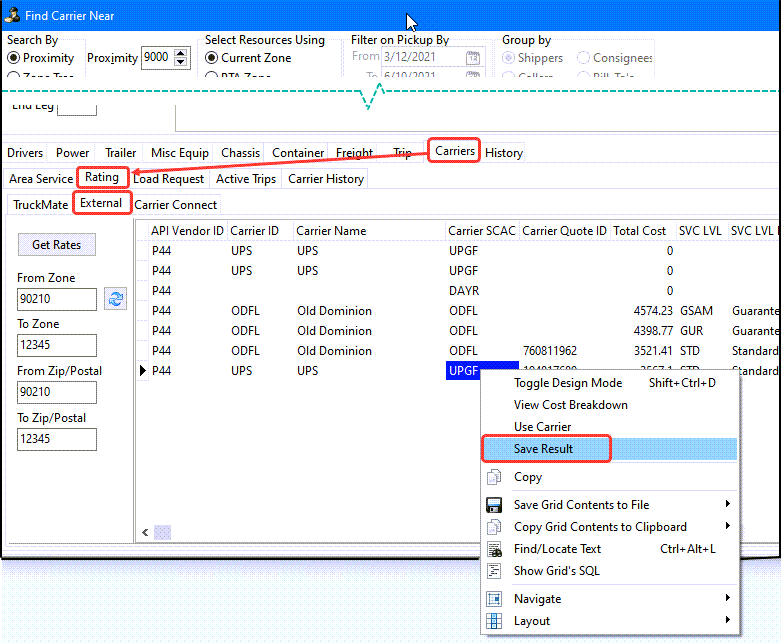Click the To Zip/Postal input field

tap(56, 439)
